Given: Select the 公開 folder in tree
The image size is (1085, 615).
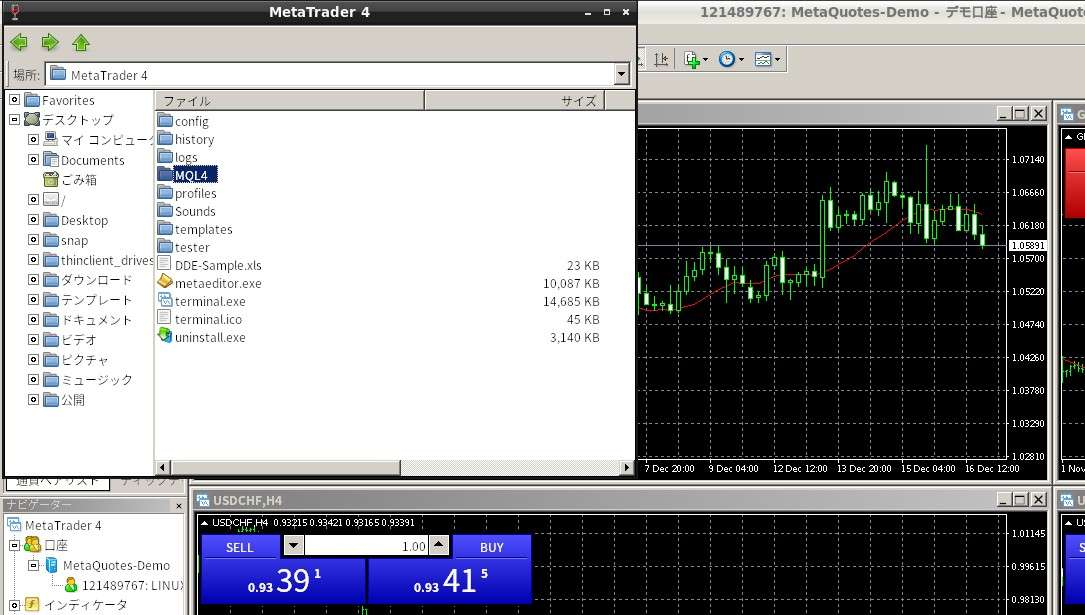Looking at the screenshot, I should 73,400.
